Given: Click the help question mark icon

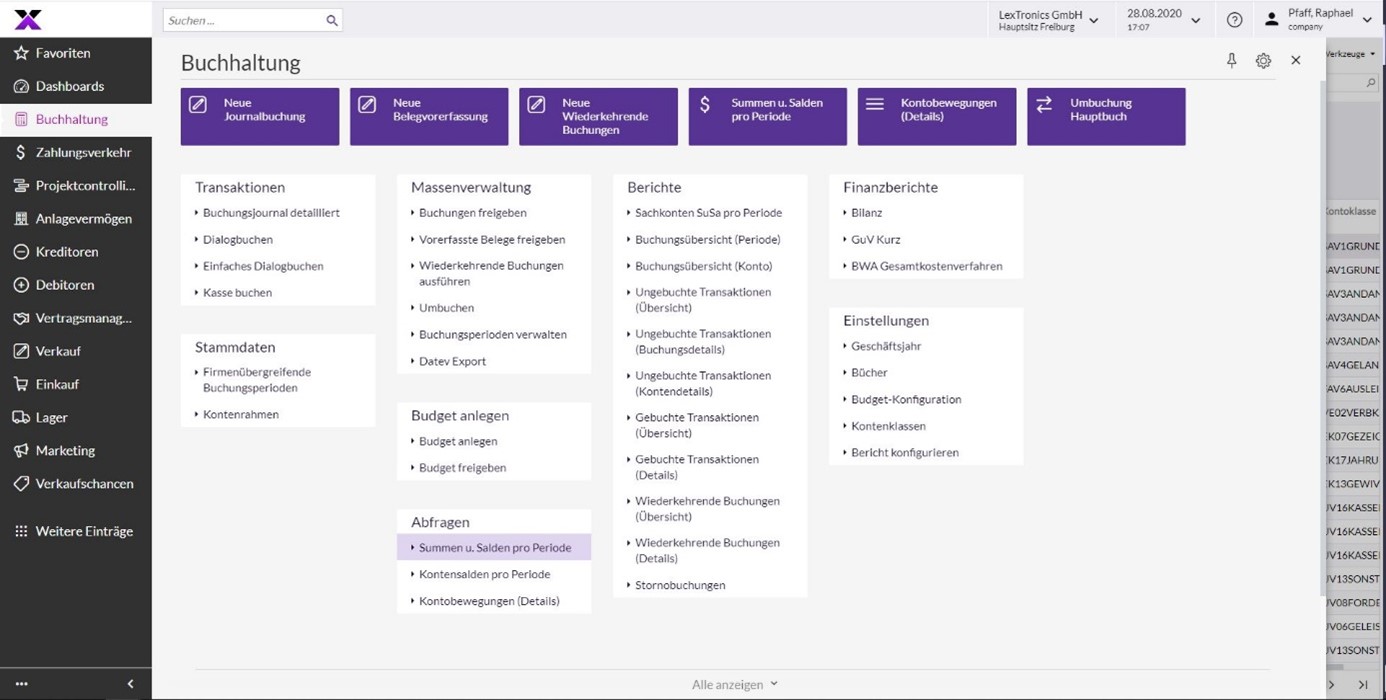Looking at the screenshot, I should 1234,20.
